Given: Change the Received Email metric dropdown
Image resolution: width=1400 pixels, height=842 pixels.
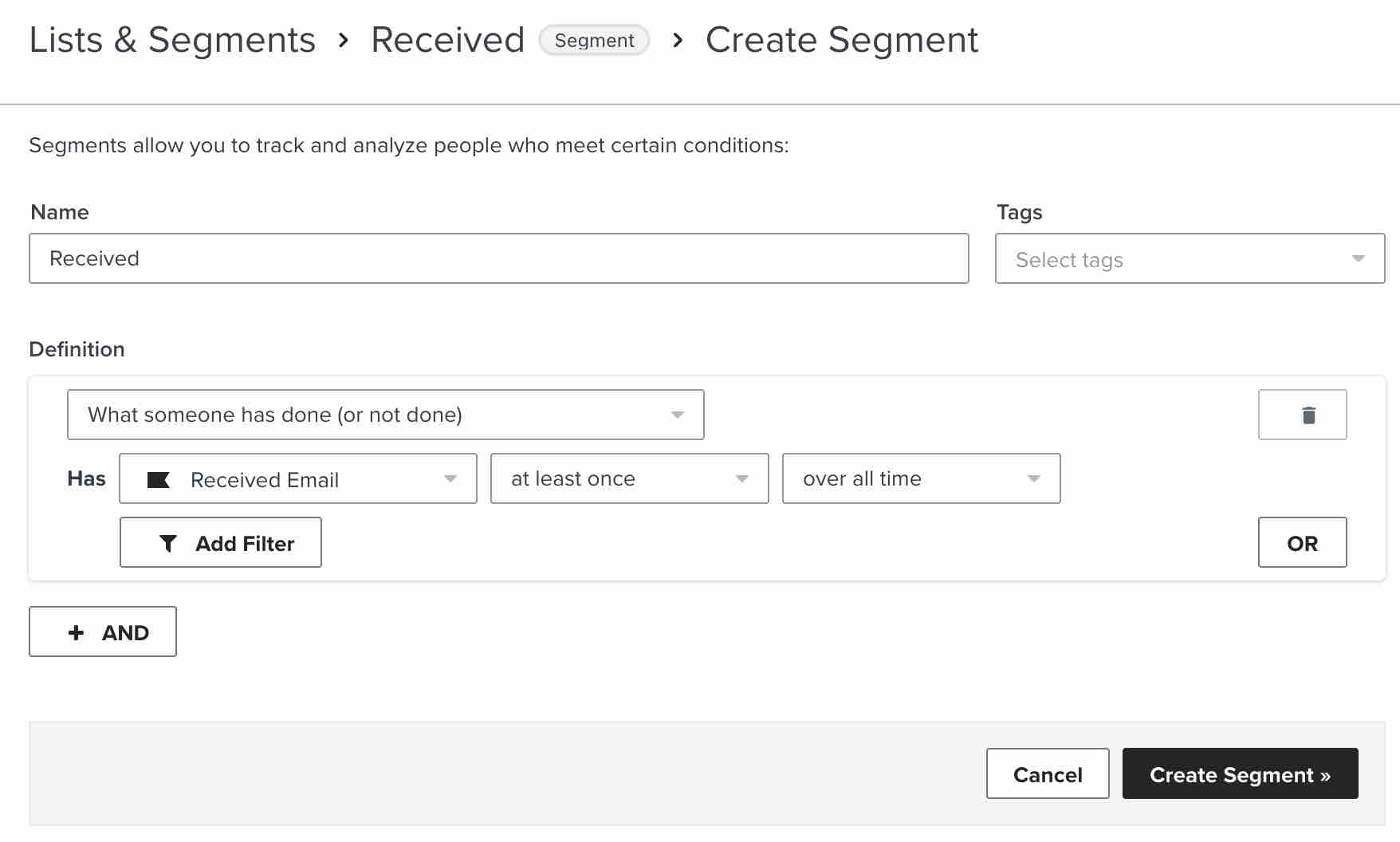Looking at the screenshot, I should pos(297,478).
